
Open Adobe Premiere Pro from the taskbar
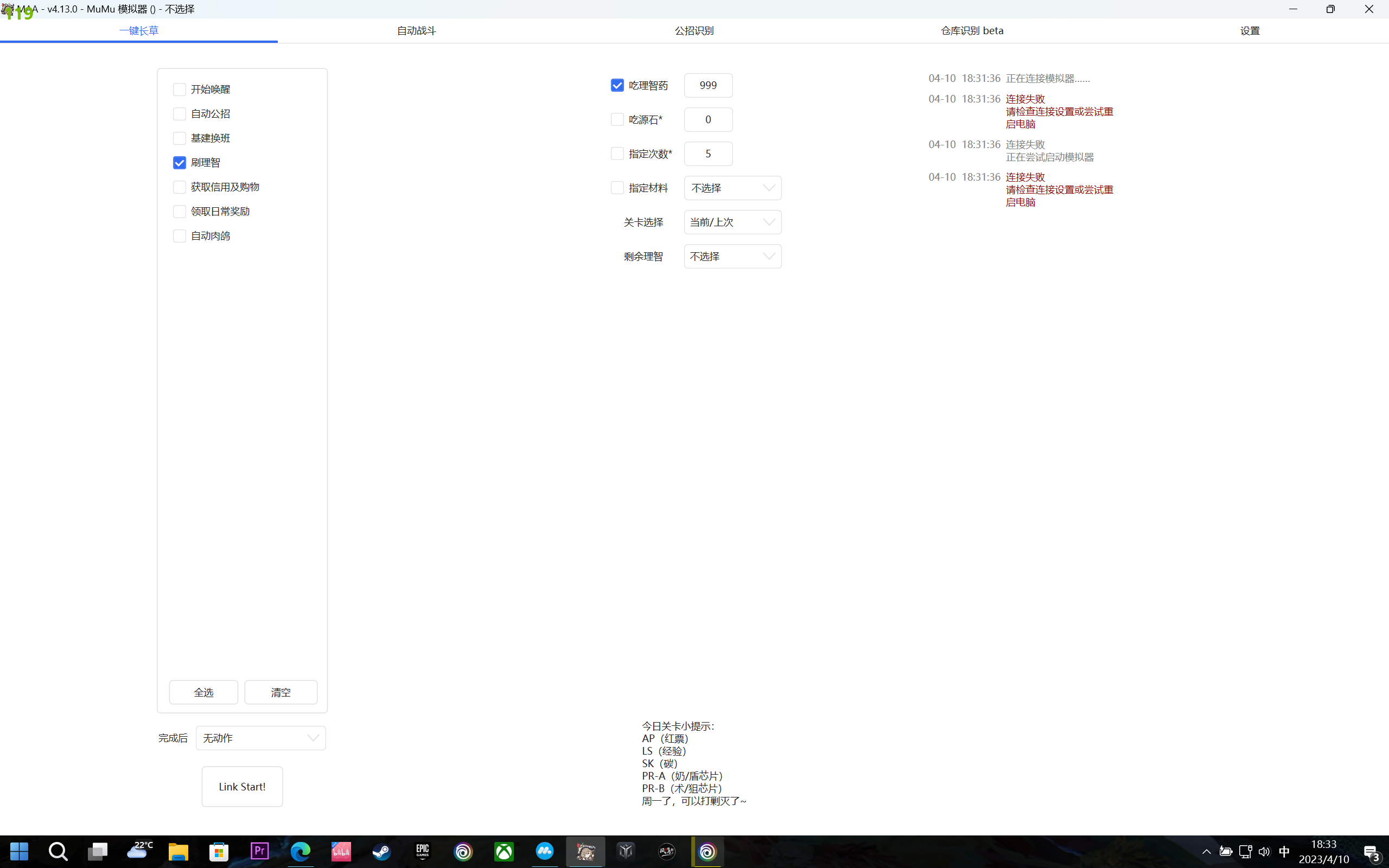coord(259,852)
